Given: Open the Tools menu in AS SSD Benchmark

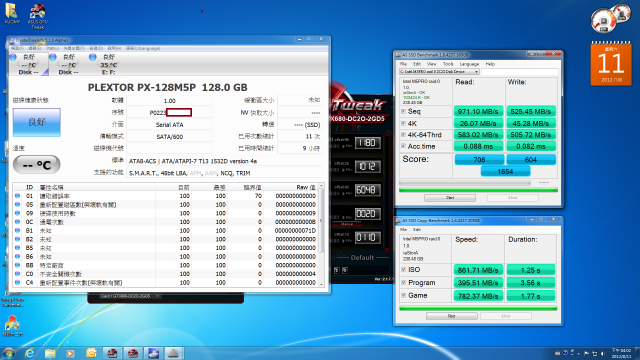Looking at the screenshot, I should (x=448, y=64).
